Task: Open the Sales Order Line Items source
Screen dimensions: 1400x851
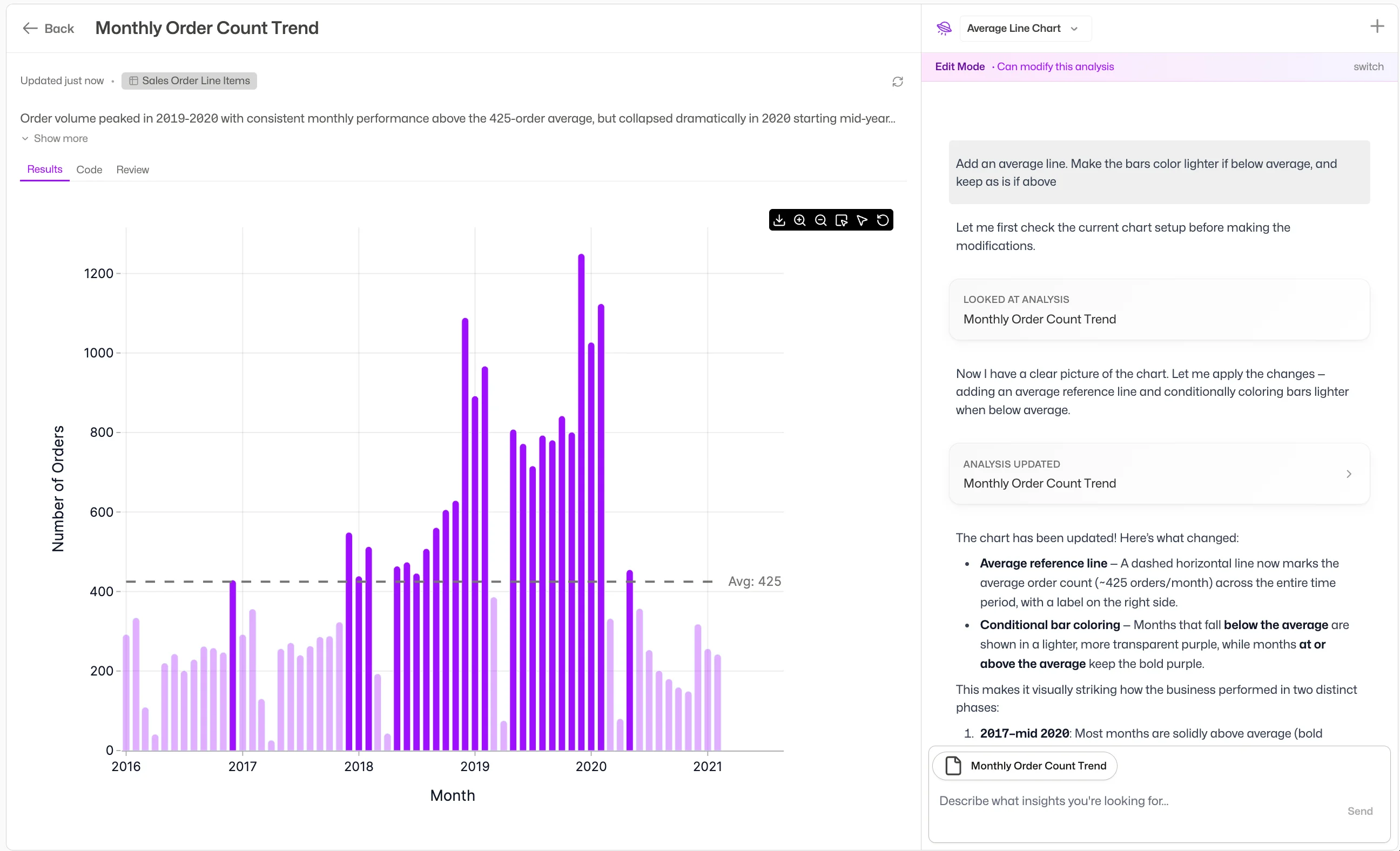Action: point(189,80)
